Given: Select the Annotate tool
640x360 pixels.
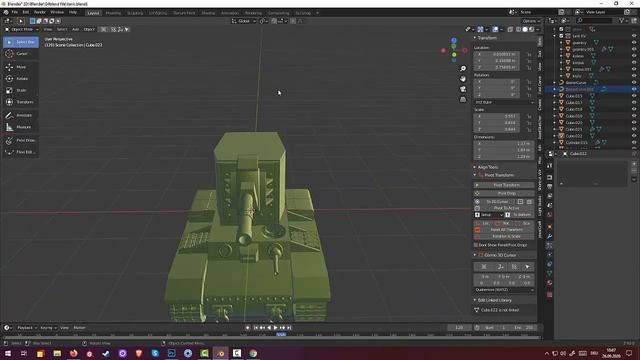Looking at the screenshot, I should pyautogui.click(x=21, y=116).
